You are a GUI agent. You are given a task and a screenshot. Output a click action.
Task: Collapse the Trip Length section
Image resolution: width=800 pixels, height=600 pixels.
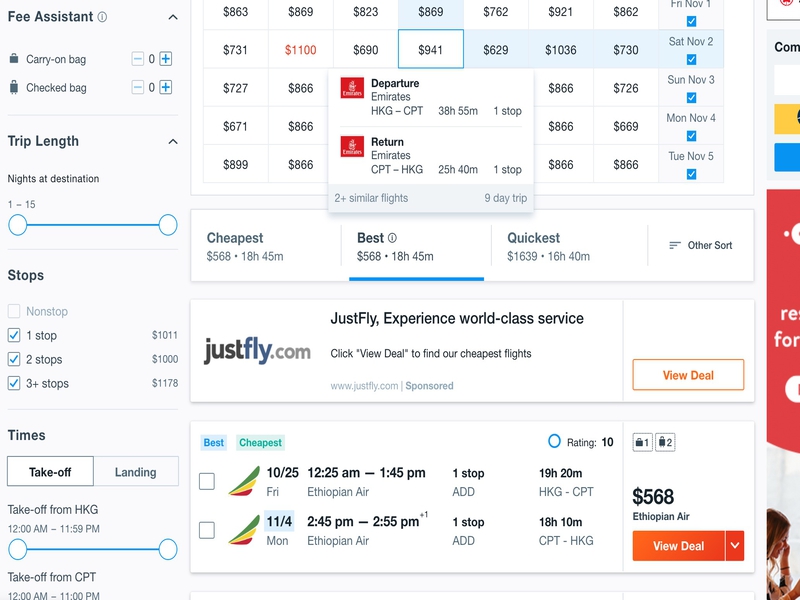172,141
